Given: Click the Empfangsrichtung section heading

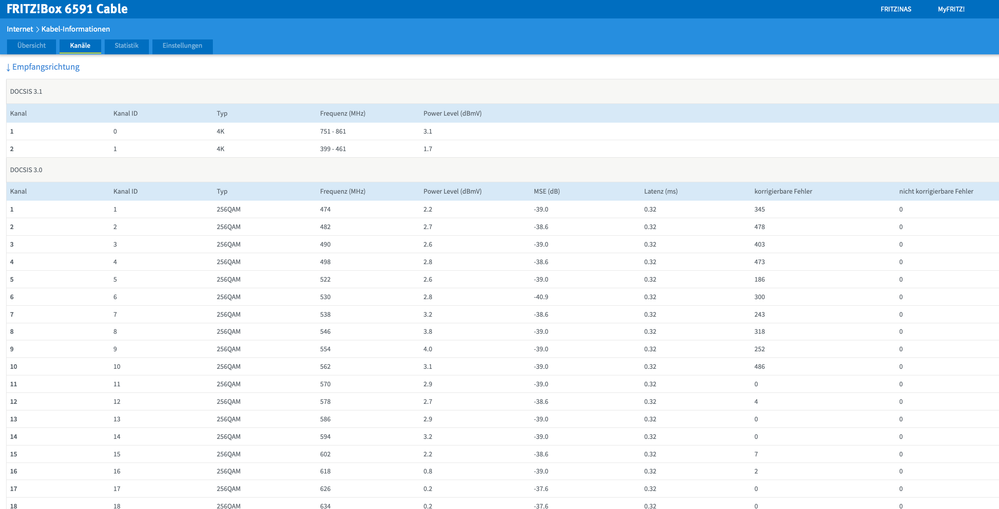Looking at the screenshot, I should click(46, 67).
